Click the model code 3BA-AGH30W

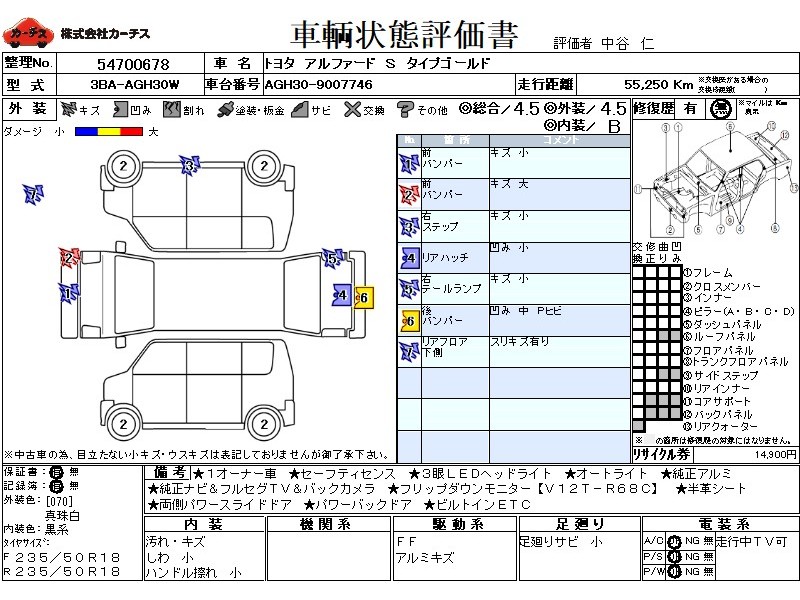(x=135, y=85)
